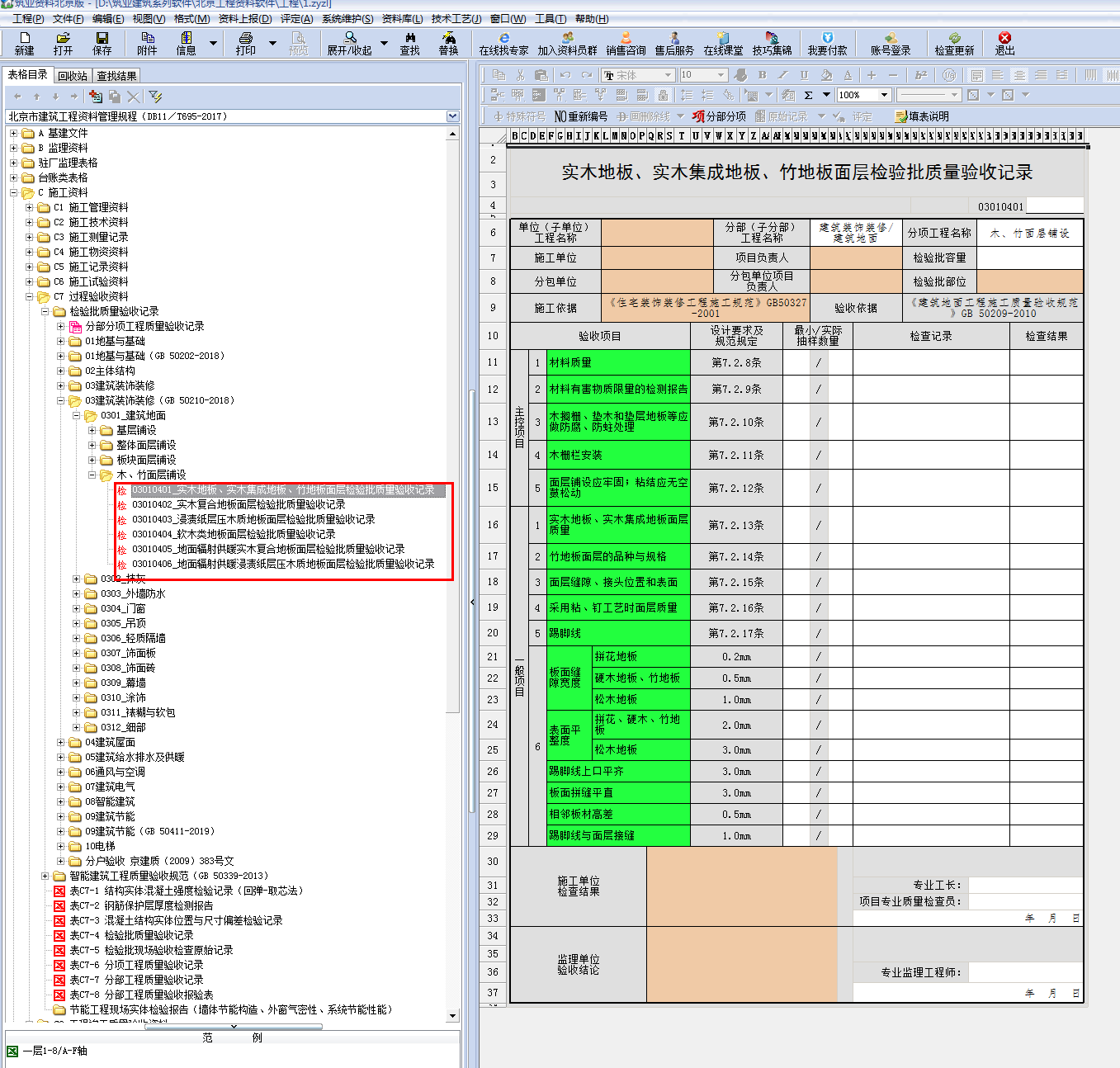Viewport: 1120px width, 1068px height.
Task: Open the 工程(P) menu
Action: pos(28,18)
